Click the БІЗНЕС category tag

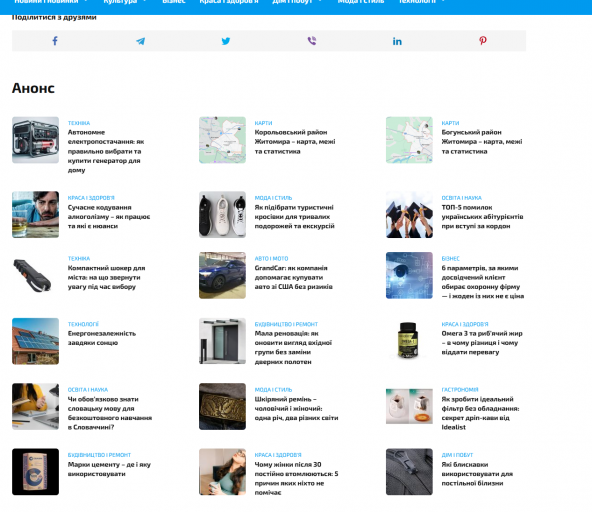450,259
